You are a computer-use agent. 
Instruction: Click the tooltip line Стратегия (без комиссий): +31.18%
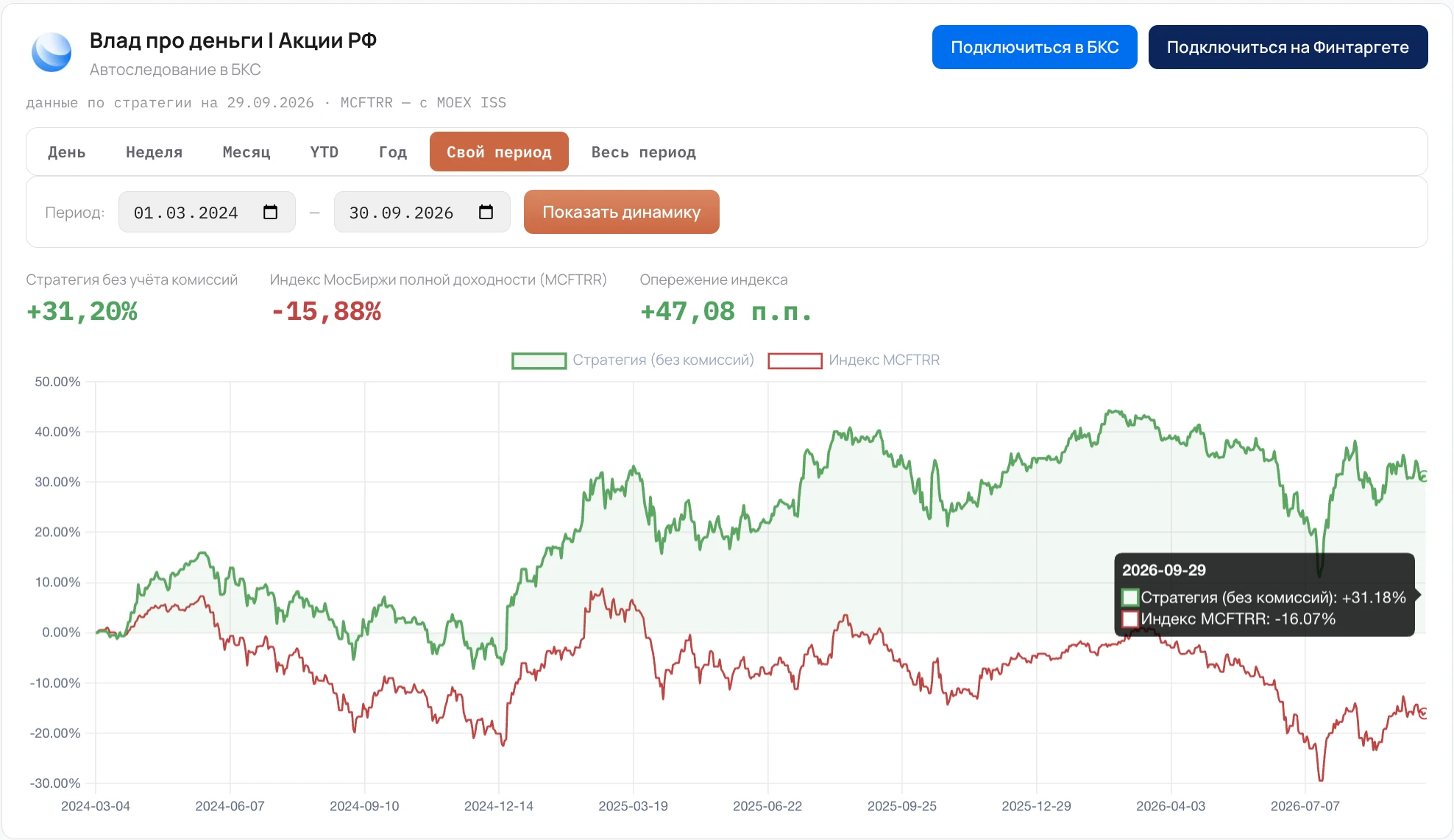(x=1273, y=597)
